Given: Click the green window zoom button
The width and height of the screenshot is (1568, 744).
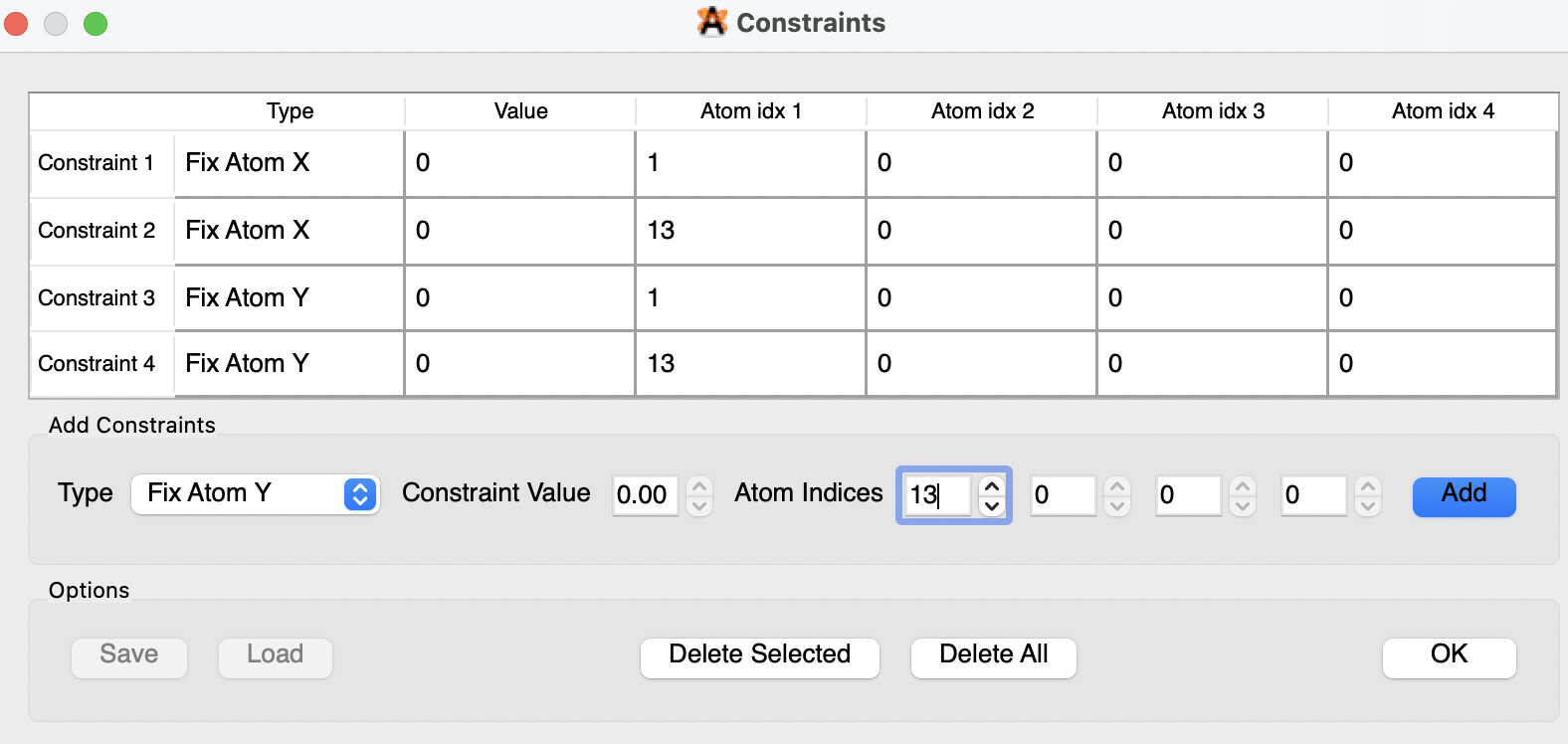Looking at the screenshot, I should tap(96, 24).
